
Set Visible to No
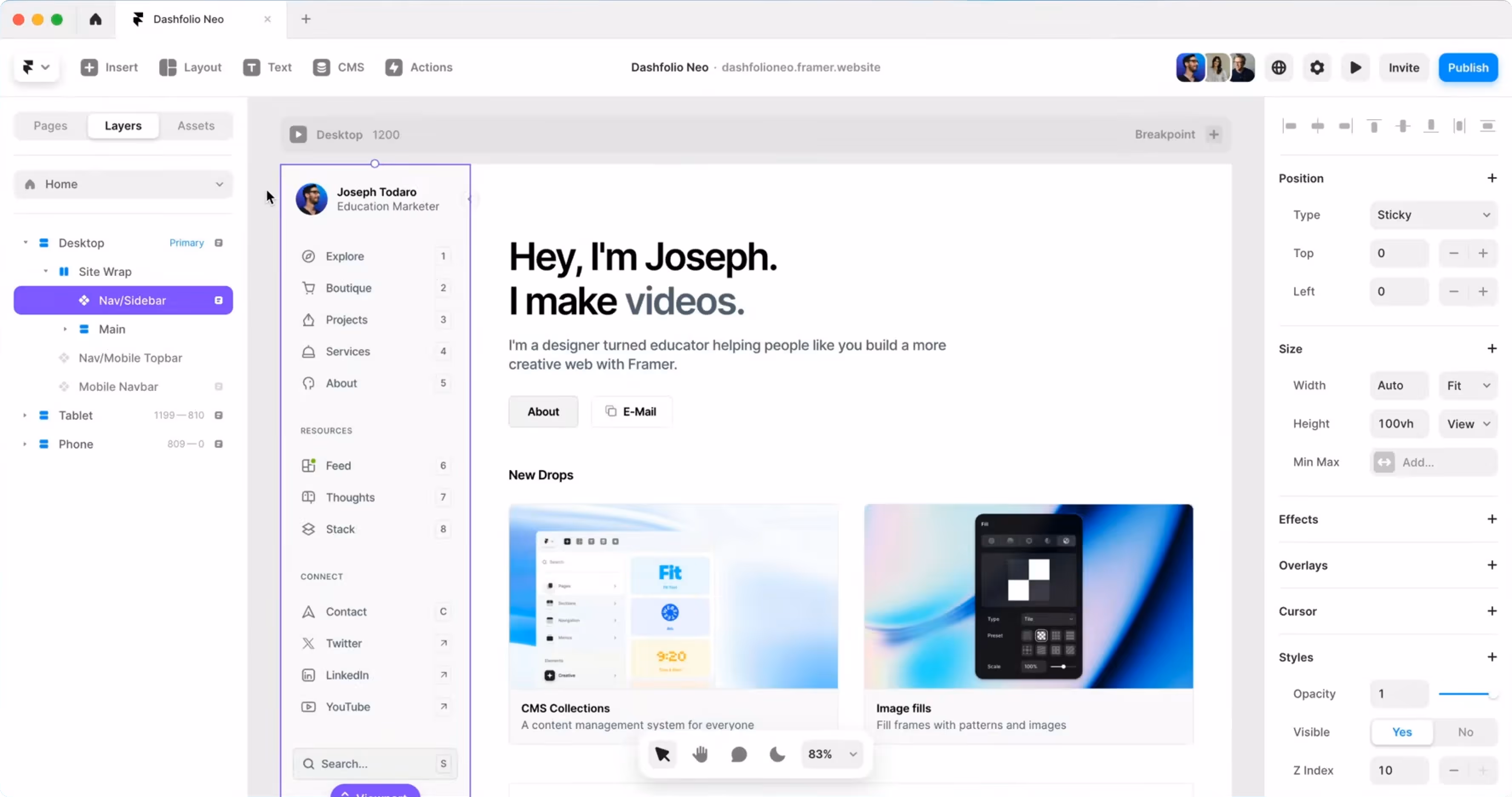click(1465, 732)
